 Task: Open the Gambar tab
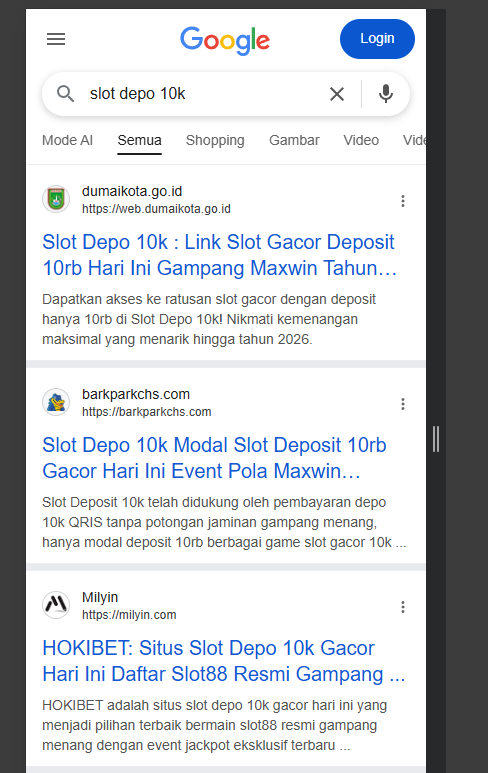(294, 141)
